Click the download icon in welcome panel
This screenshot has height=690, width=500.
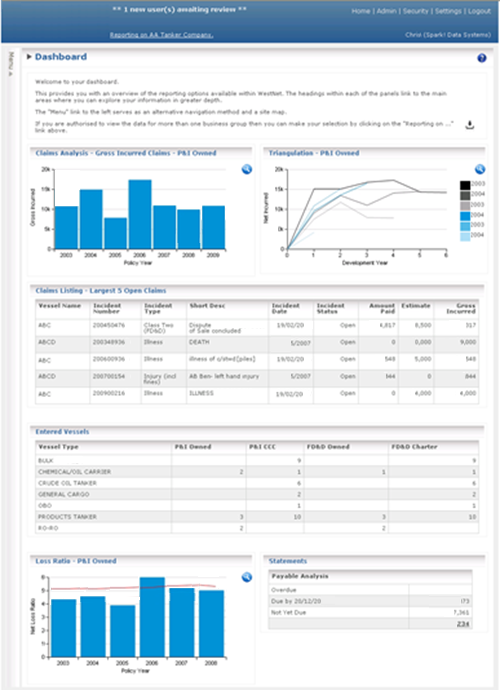(470, 125)
